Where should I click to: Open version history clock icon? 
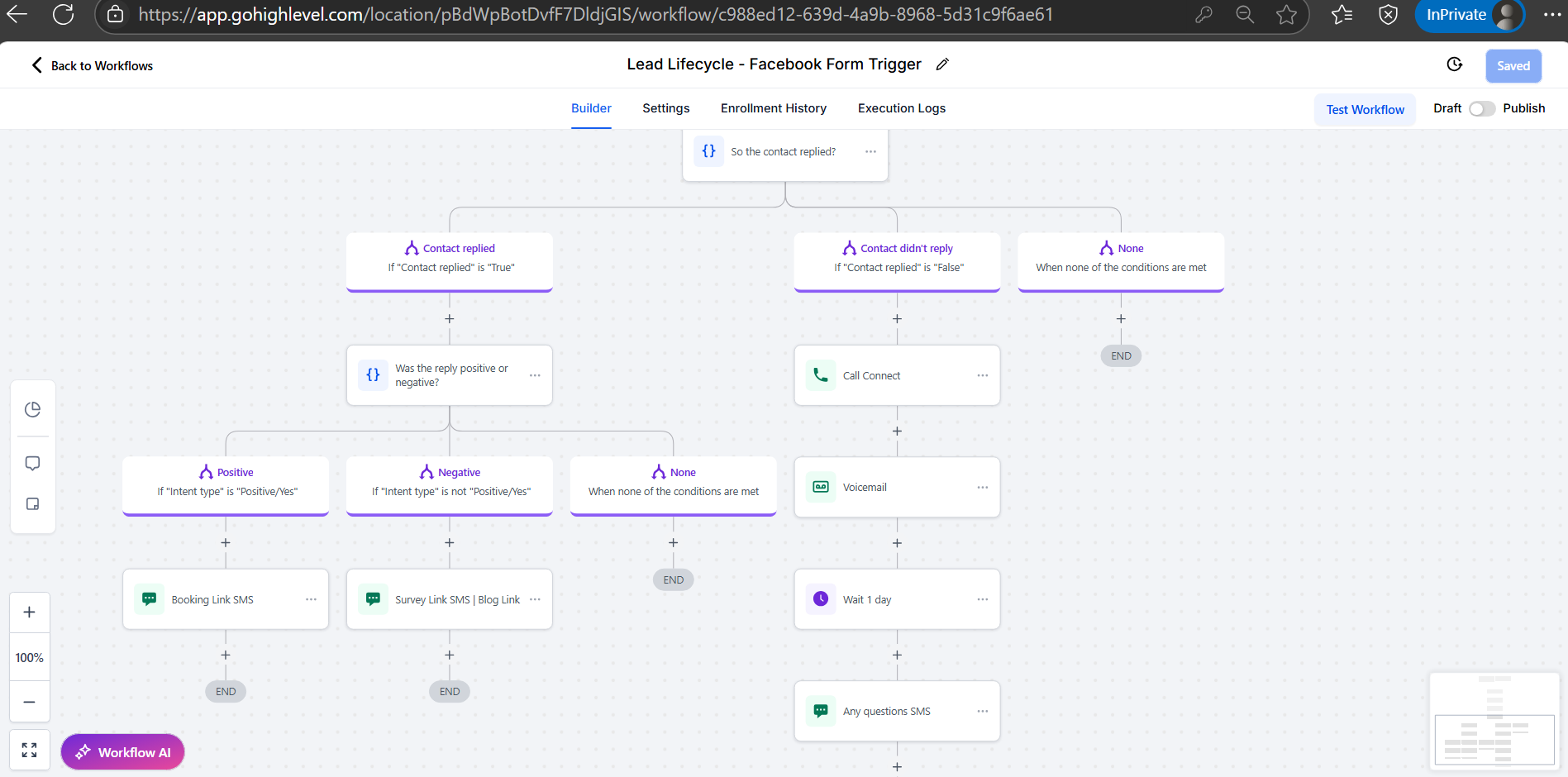coord(1455,64)
